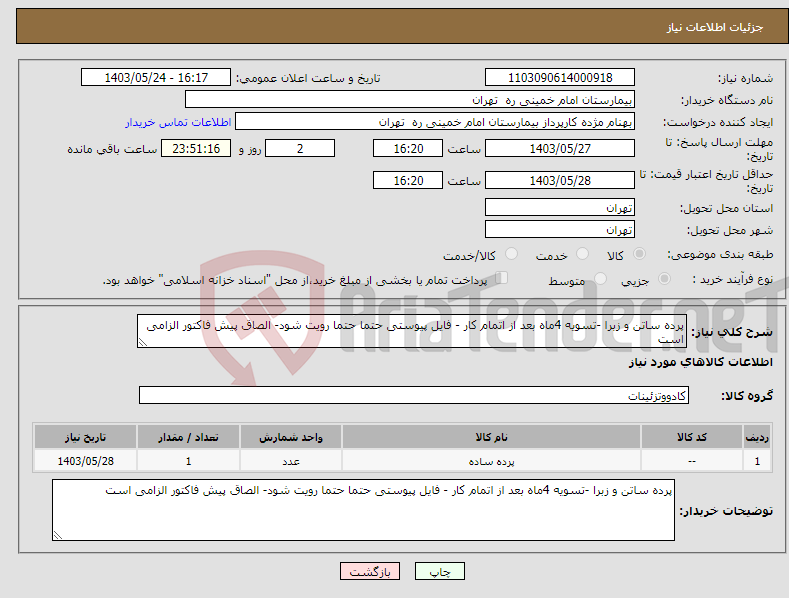Select the جزیی purchase type radio

point(664,278)
